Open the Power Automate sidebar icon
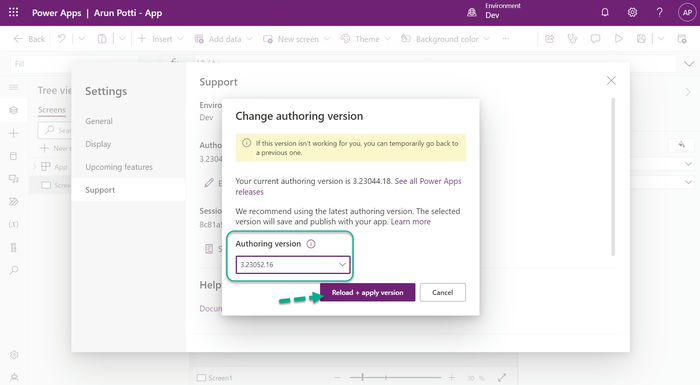 [x=13, y=202]
